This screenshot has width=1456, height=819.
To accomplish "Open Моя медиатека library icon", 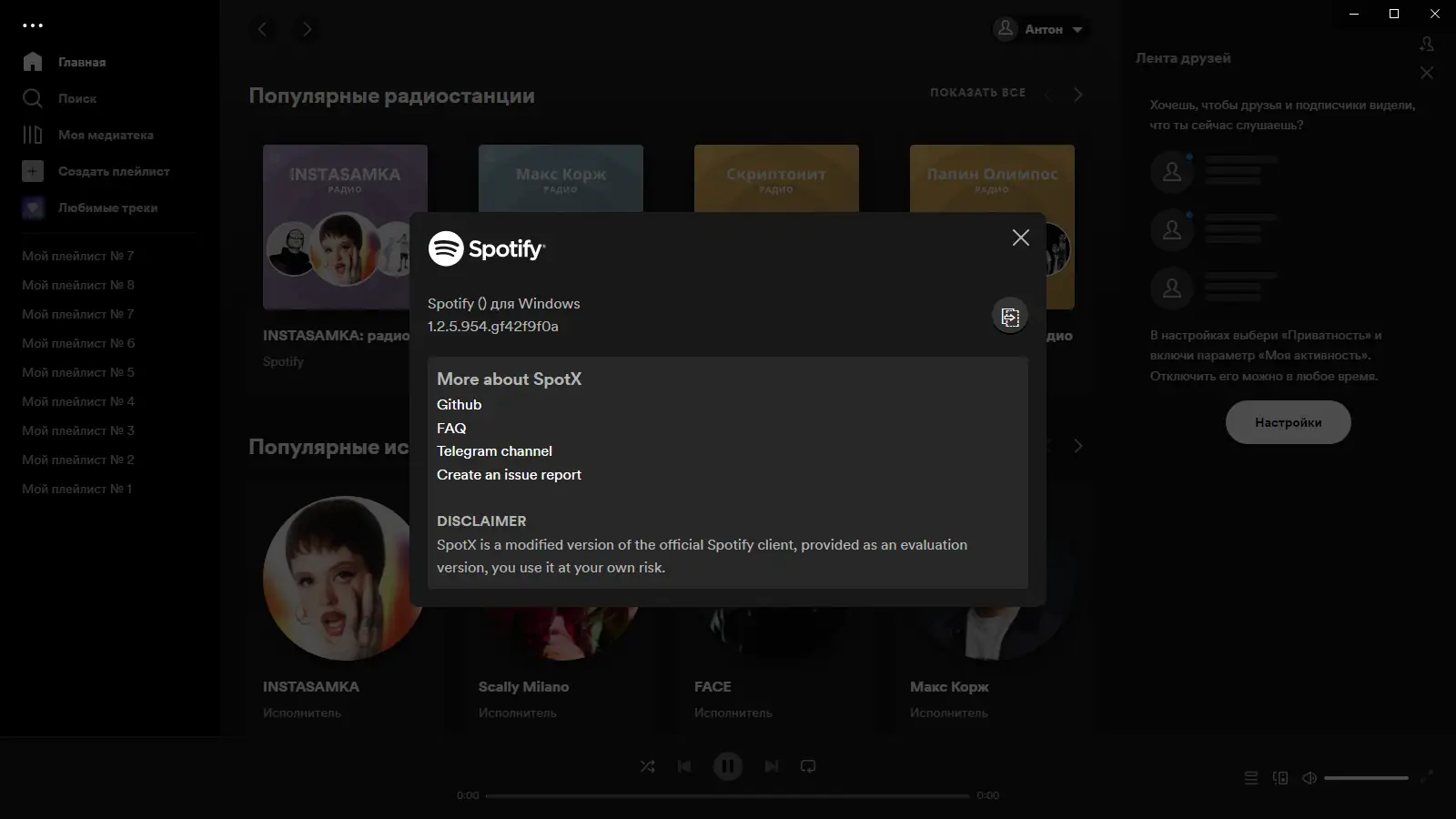I will [33, 135].
